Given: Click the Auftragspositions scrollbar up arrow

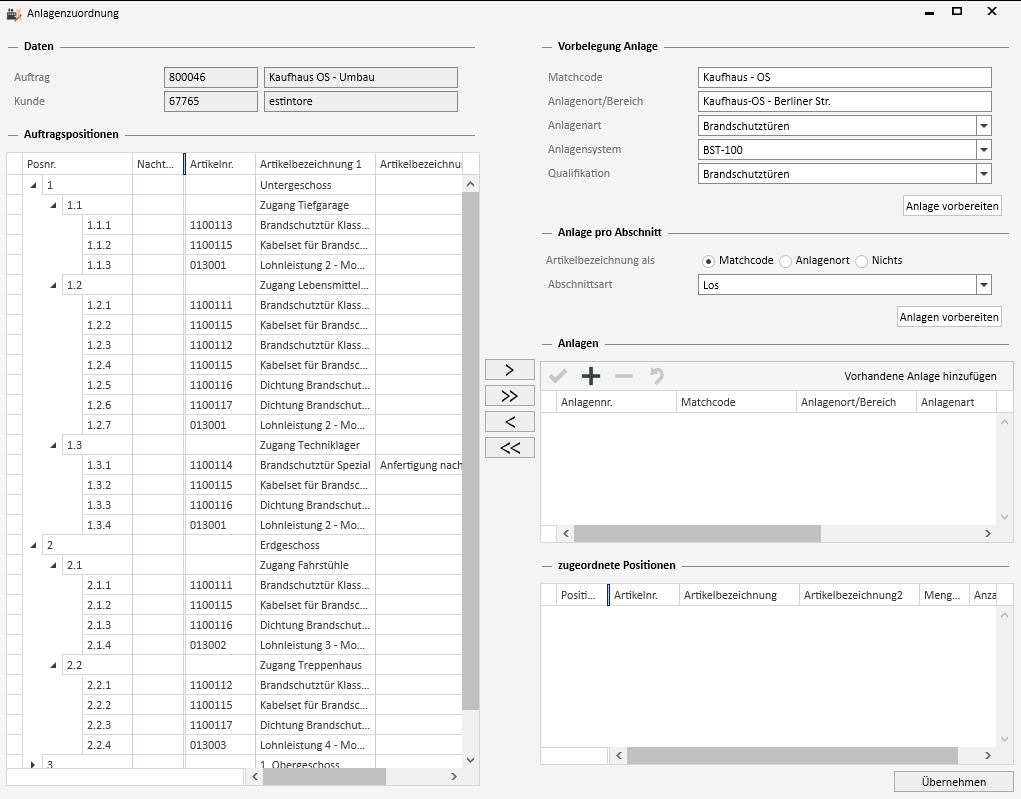Looking at the screenshot, I should click(x=470, y=184).
